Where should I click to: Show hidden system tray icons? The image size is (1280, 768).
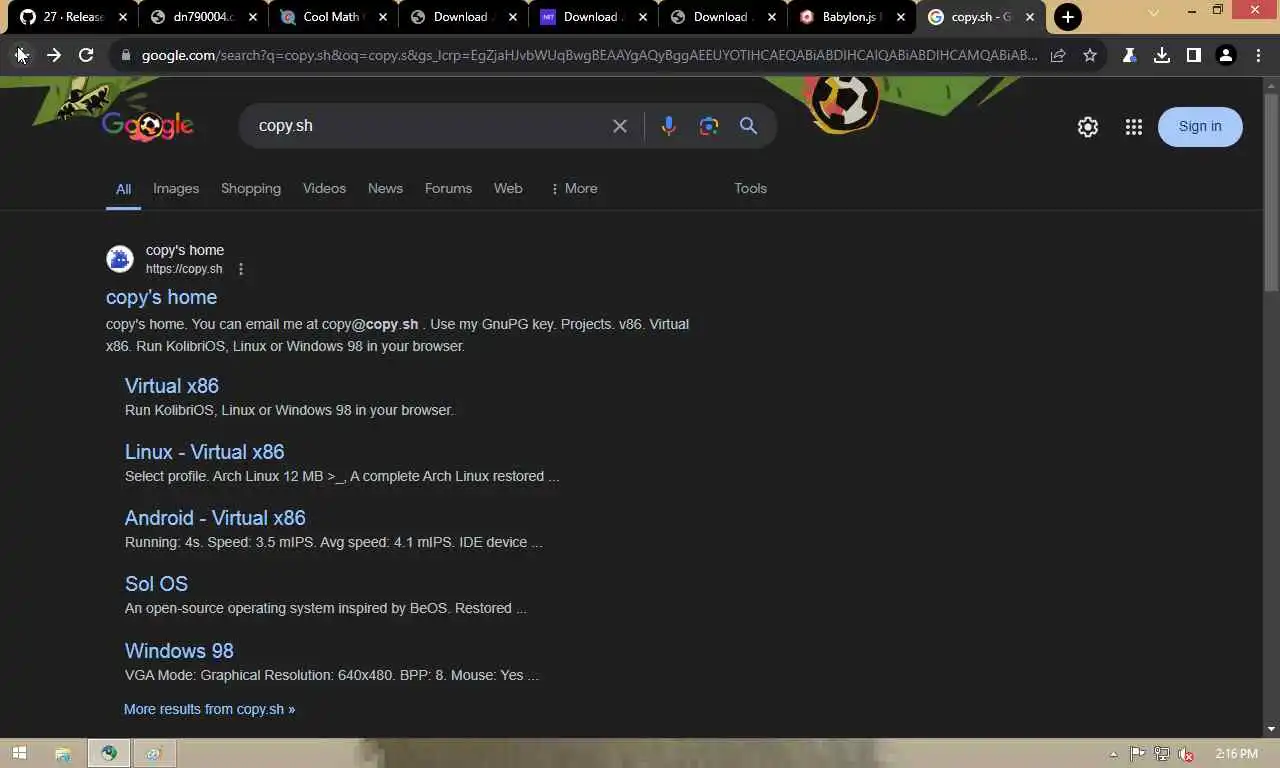(1114, 754)
